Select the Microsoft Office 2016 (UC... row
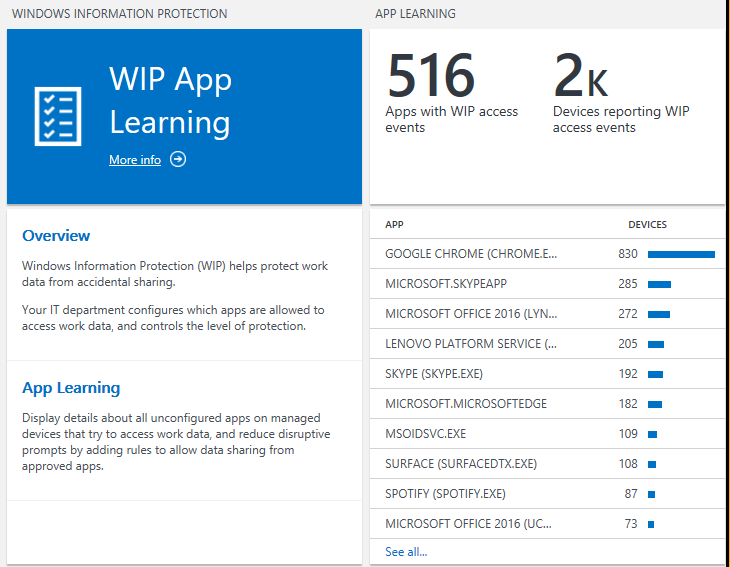The image size is (730, 567). point(548,524)
